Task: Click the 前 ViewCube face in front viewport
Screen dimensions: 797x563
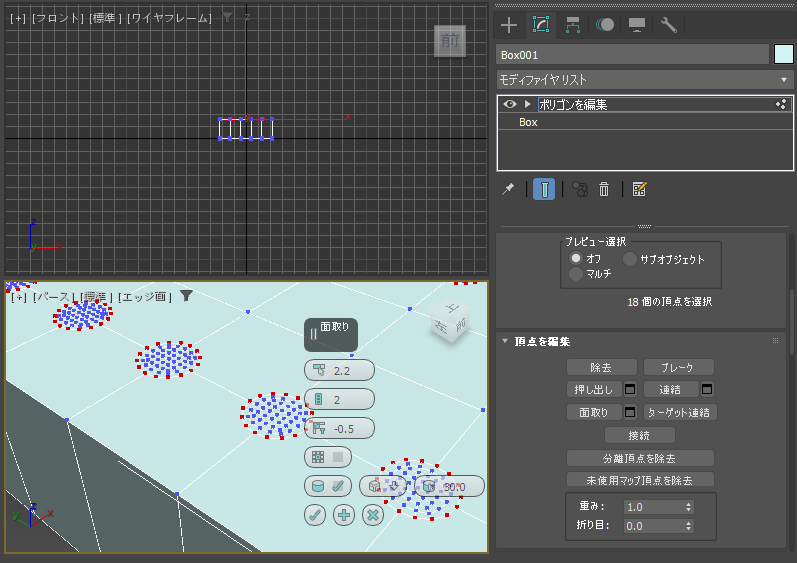Action: point(450,41)
